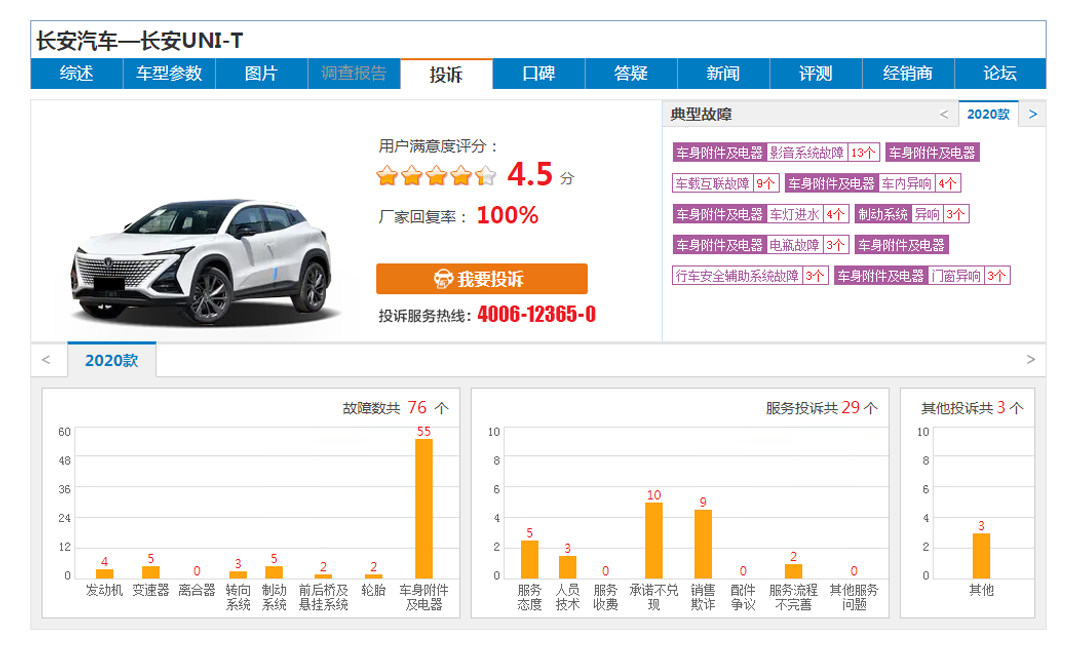Click left arrow beside lower 2020款 tab

[x=46, y=360]
